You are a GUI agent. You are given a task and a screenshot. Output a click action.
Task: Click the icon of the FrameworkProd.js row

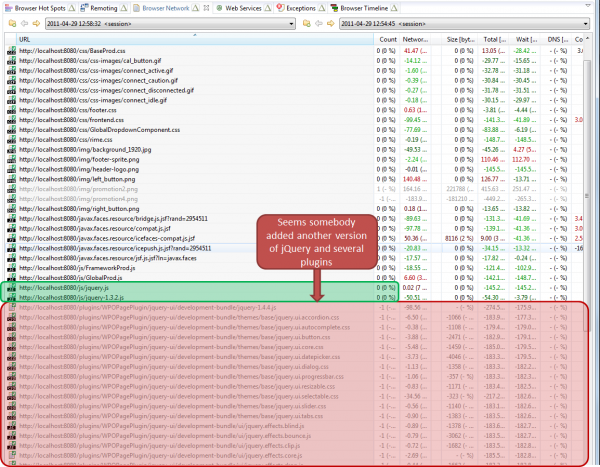11,268
